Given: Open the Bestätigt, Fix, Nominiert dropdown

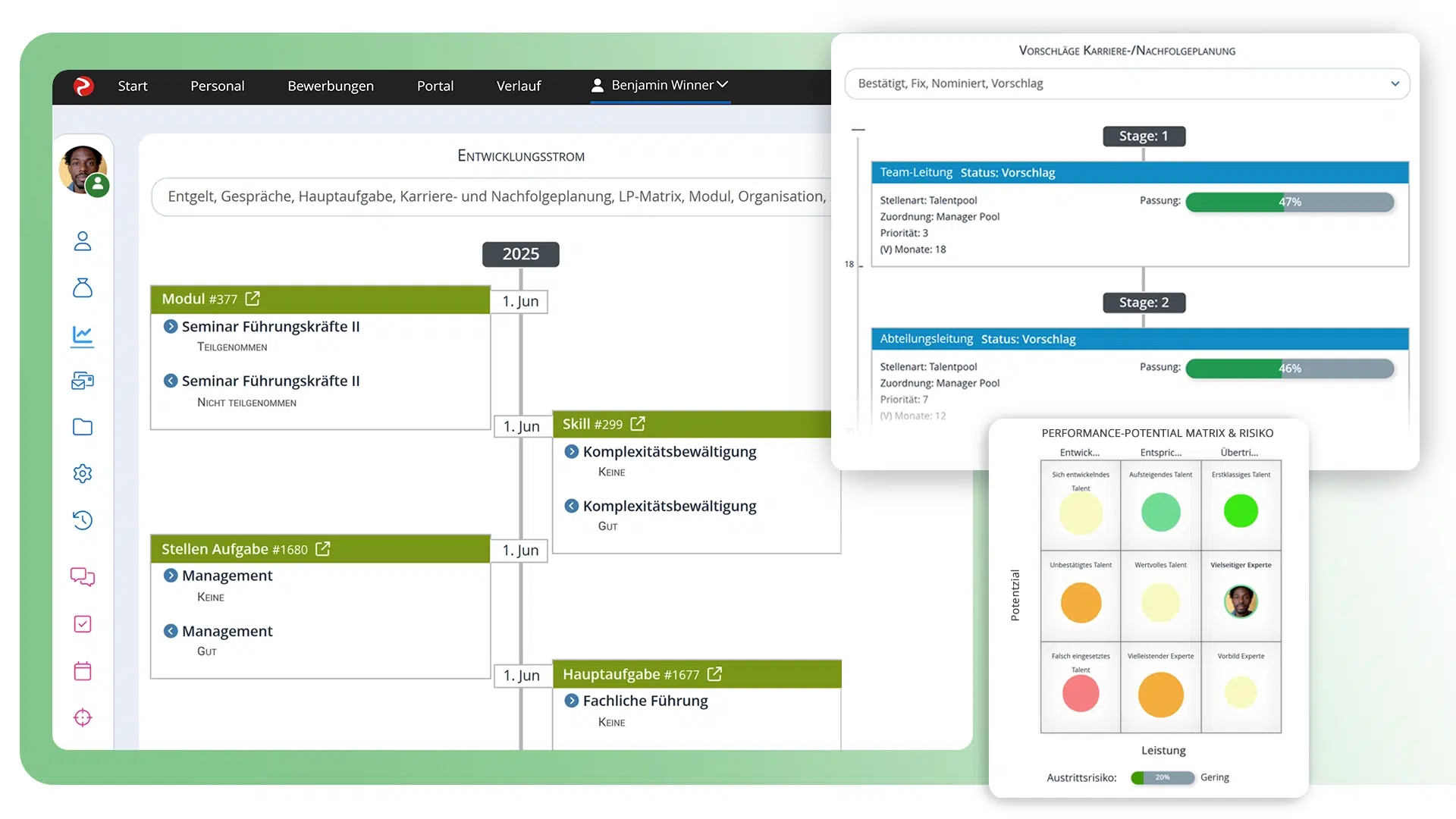Looking at the screenshot, I should click(x=1127, y=83).
